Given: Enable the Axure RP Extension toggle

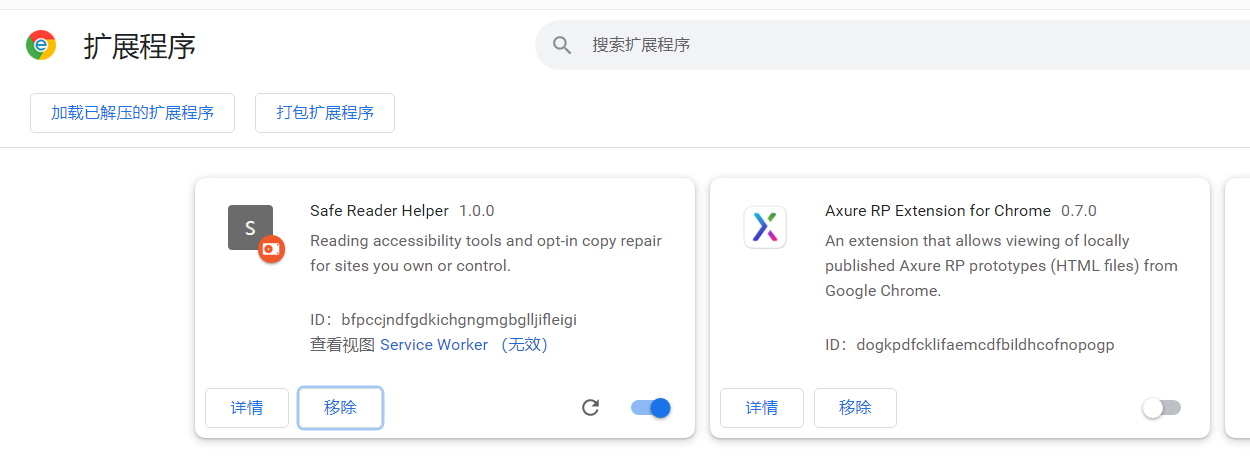Looking at the screenshot, I should pyautogui.click(x=1162, y=407).
